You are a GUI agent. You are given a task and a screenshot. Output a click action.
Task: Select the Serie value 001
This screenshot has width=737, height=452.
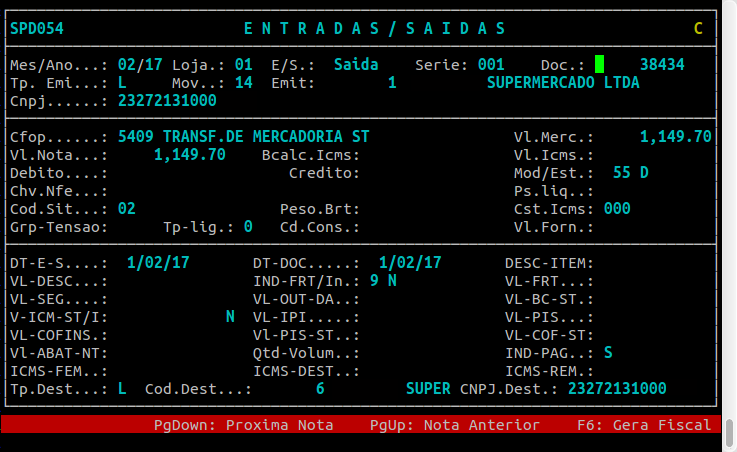tap(491, 64)
